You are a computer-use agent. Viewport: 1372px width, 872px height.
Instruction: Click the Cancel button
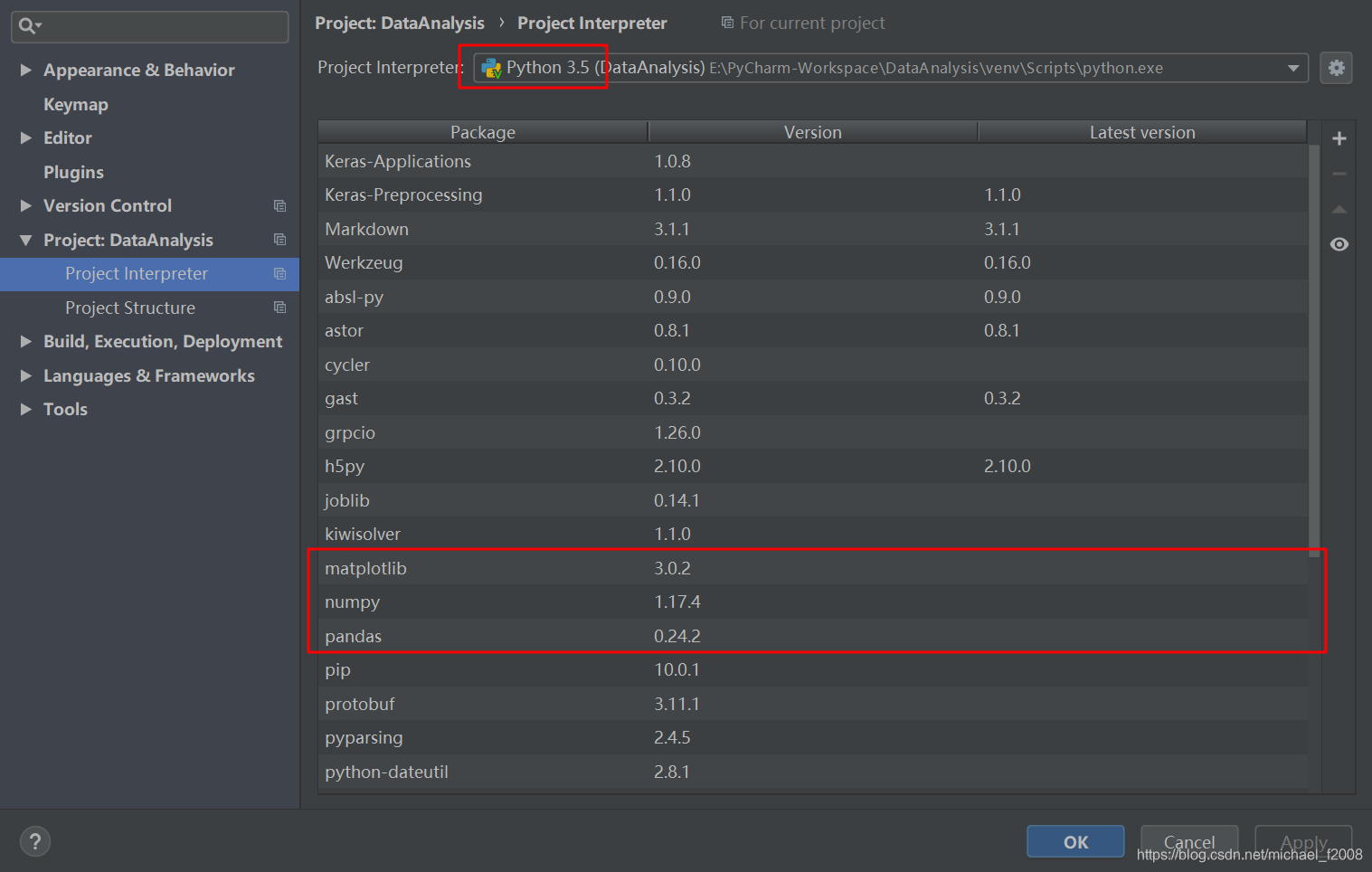(1189, 841)
